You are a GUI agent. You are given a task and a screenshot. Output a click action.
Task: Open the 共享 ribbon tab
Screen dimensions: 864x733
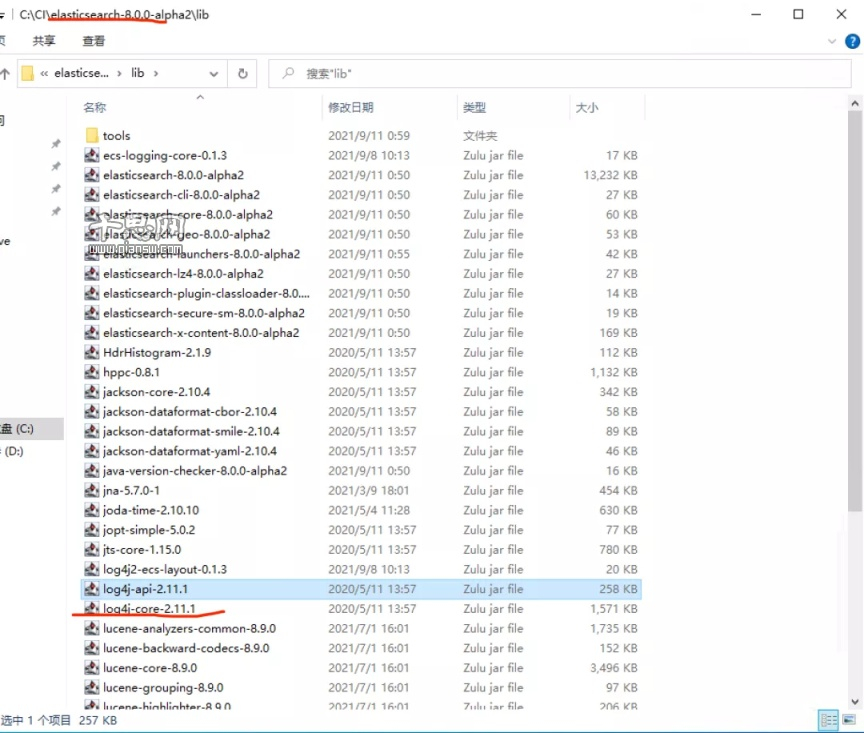pos(44,41)
